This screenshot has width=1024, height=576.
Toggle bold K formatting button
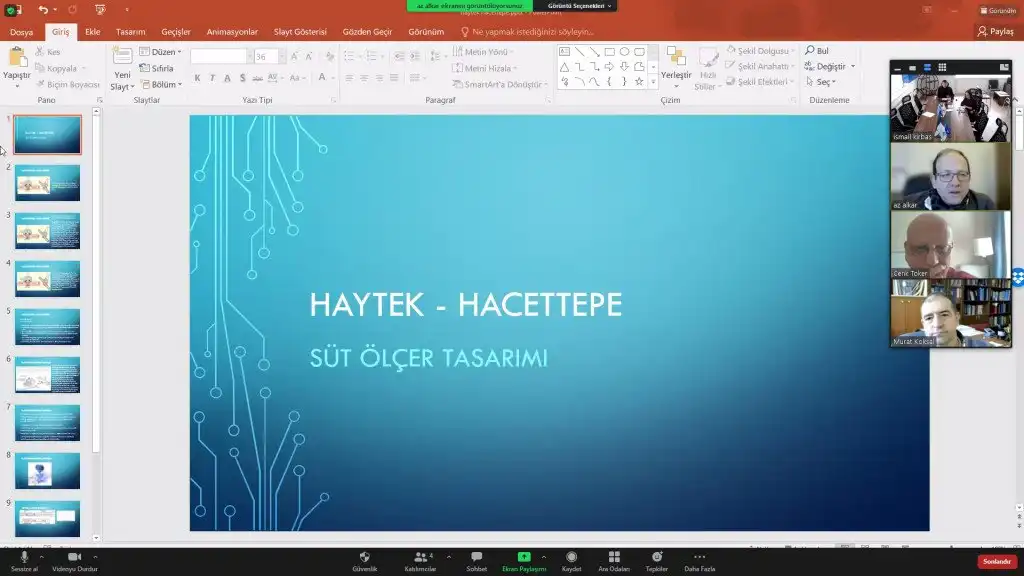point(197,78)
